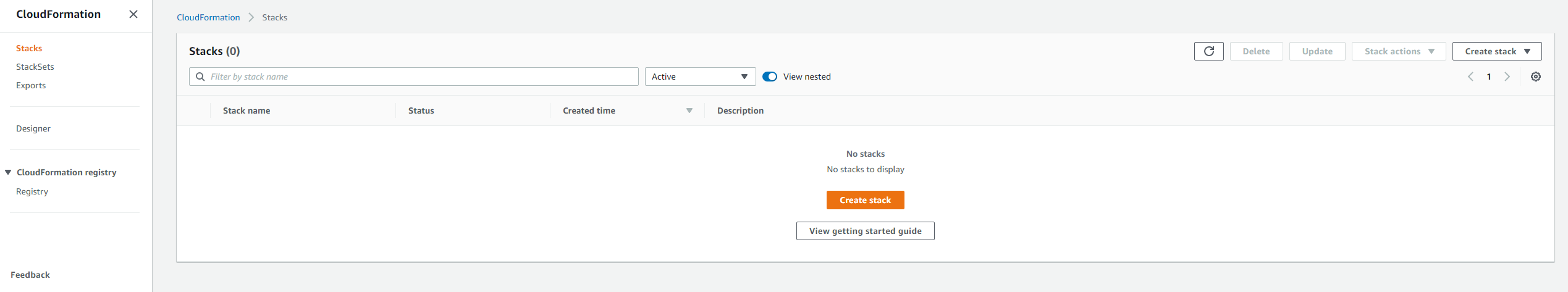Screen dimensions: 1568x292
Task: Open Designer from the sidebar
Action: (x=33, y=128)
